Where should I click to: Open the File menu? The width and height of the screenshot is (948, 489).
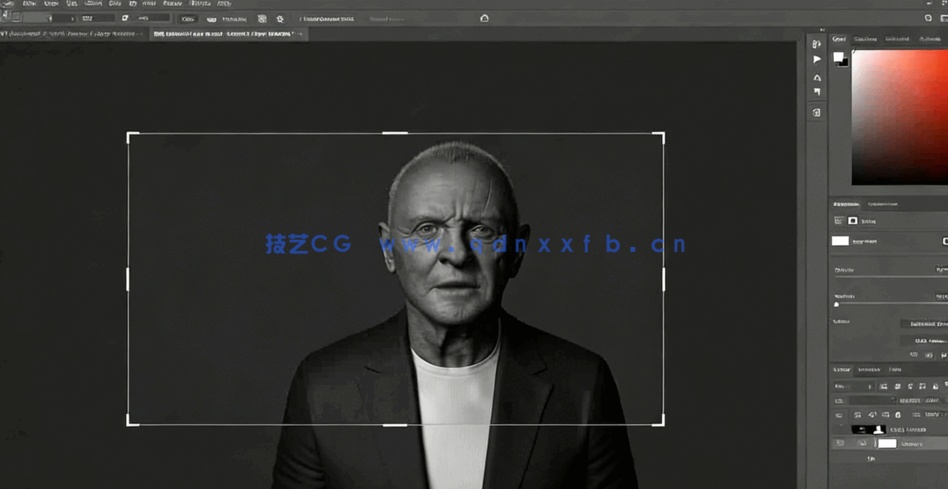point(30,4)
